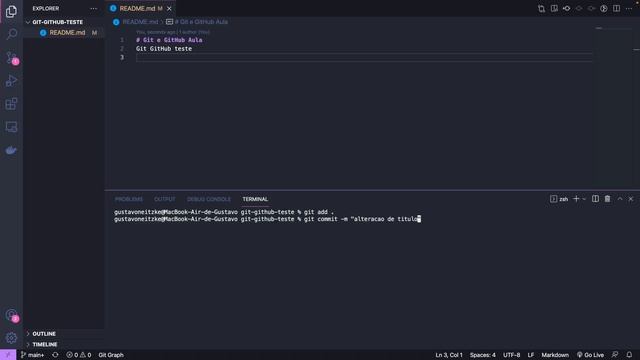Image resolution: width=640 pixels, height=360 pixels.
Task: Open the Extensions view
Action: pyautogui.click(x=11, y=104)
